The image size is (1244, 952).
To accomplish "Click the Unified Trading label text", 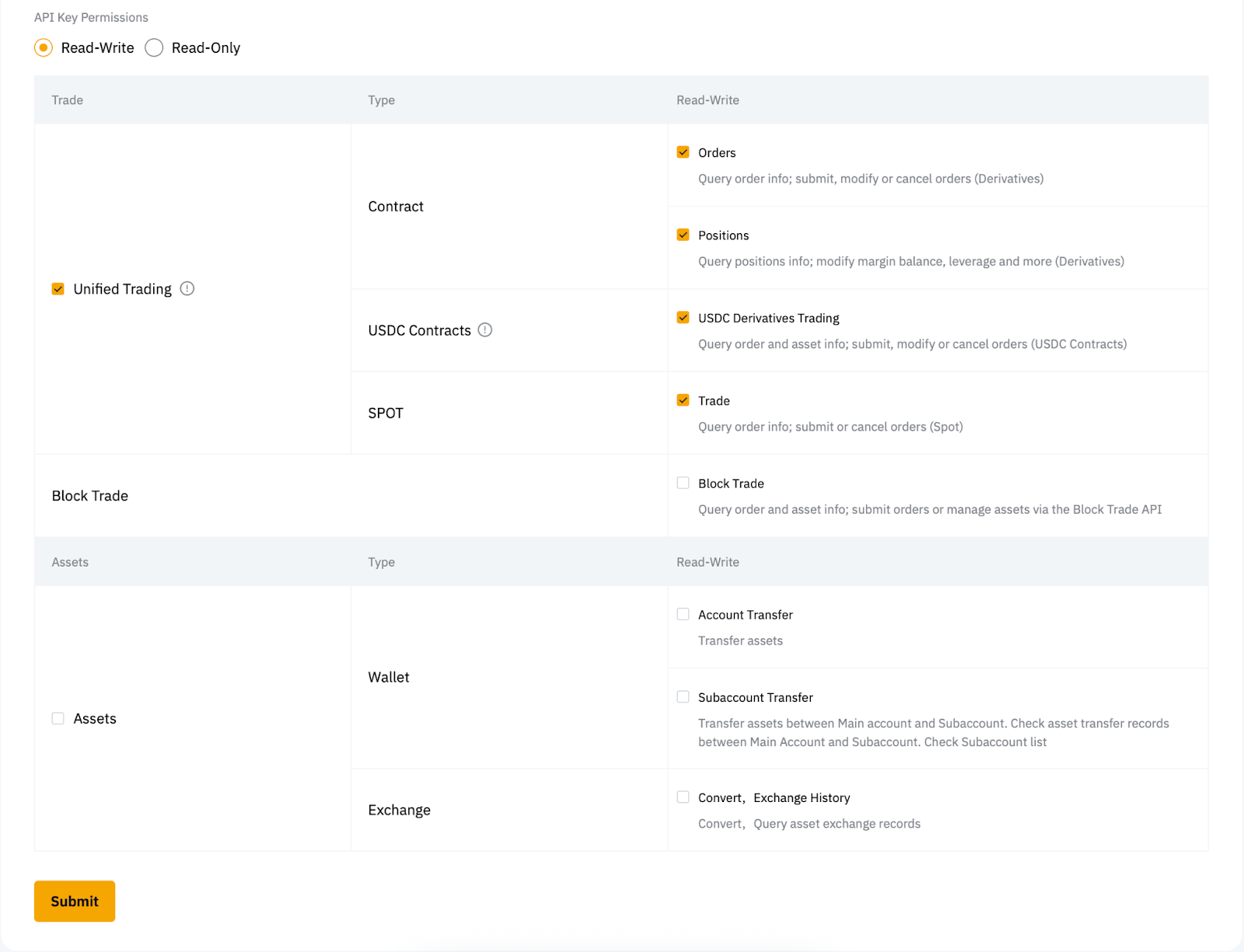I will [x=122, y=289].
